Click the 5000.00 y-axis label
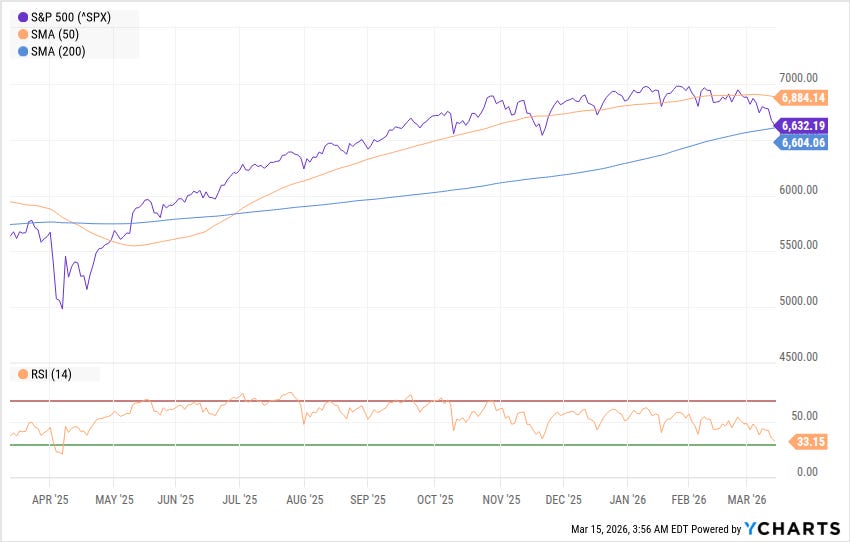Screen dimensions: 850x542 pyautogui.click(x=798, y=301)
